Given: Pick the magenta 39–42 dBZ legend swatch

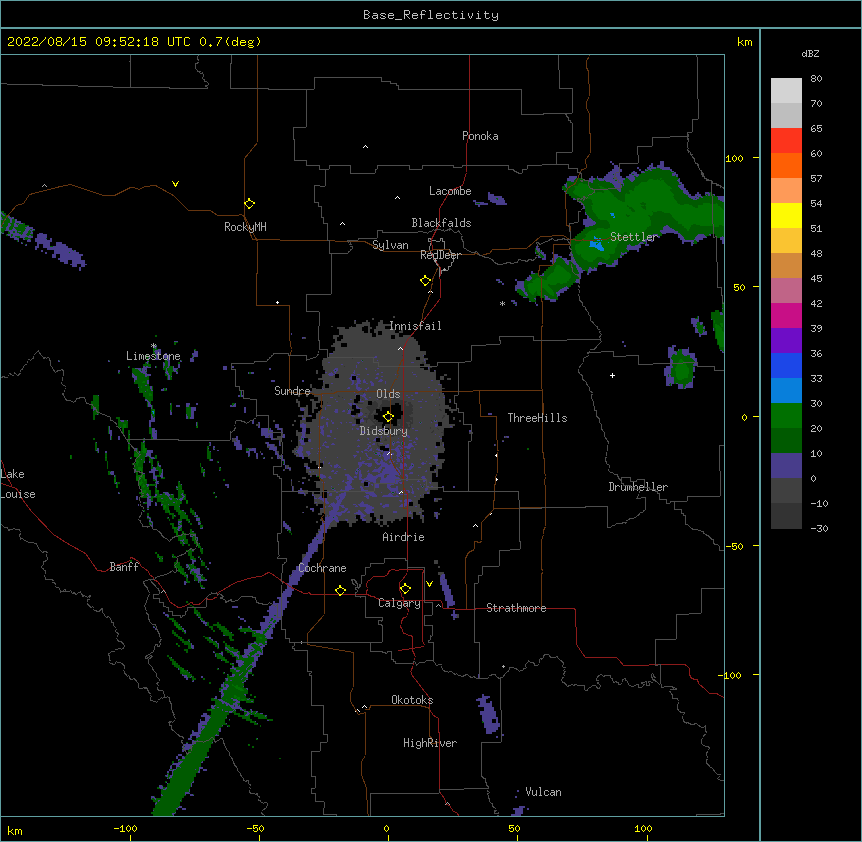Looking at the screenshot, I should pyautogui.click(x=786, y=315).
